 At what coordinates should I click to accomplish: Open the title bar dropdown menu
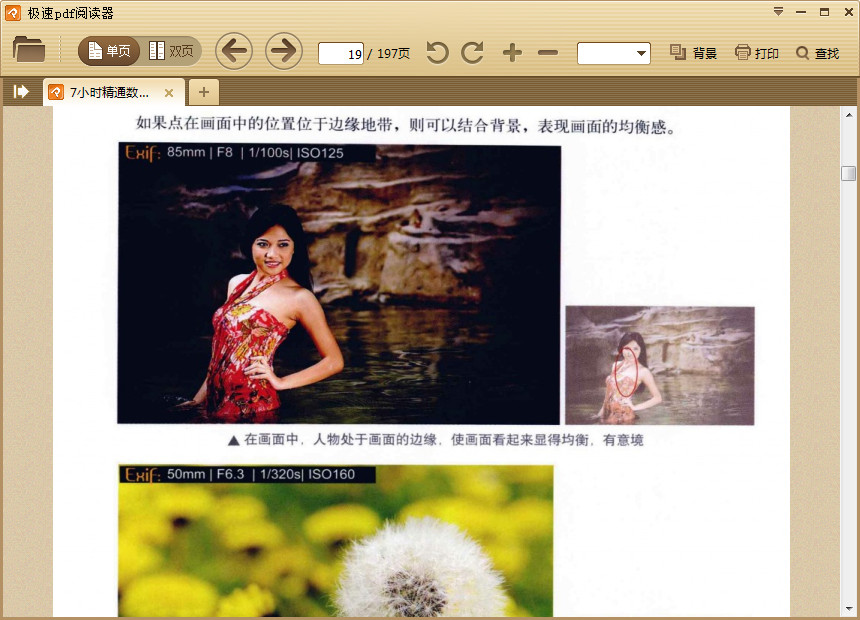(778, 12)
